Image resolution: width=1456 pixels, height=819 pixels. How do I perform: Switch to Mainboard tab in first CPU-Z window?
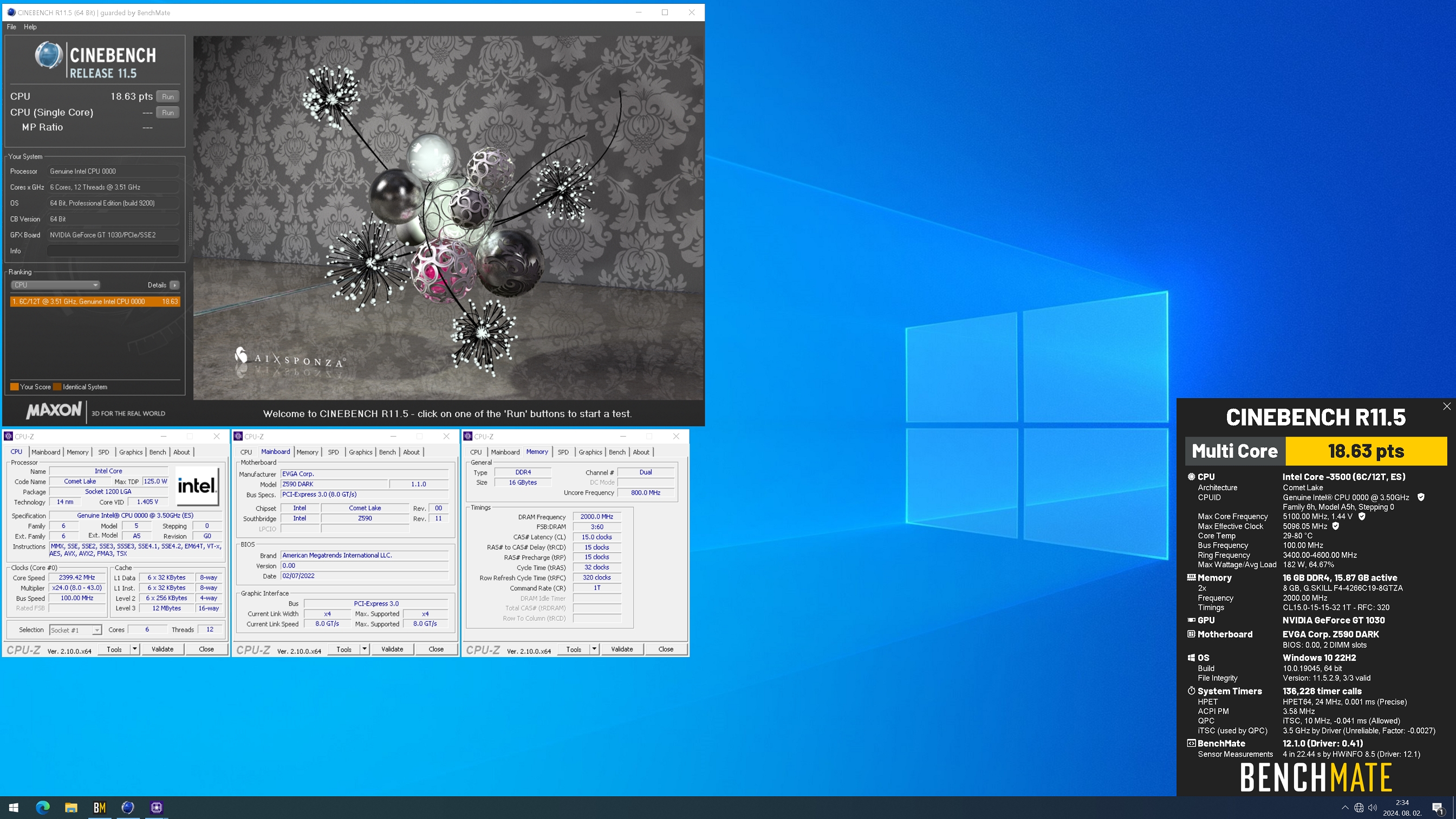[46, 452]
